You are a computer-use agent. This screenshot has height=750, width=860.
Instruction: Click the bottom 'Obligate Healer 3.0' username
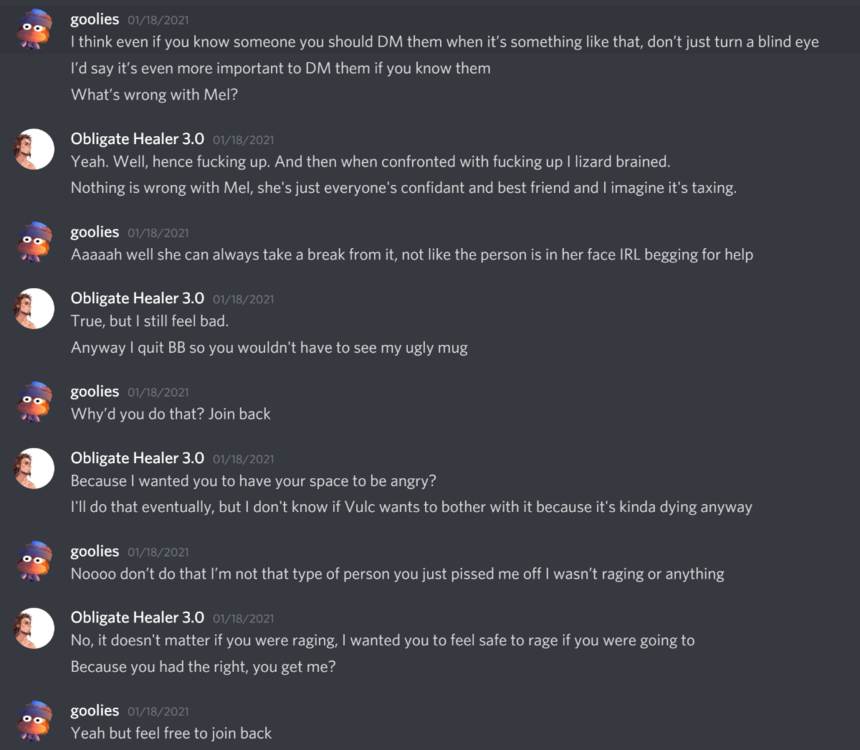click(x=136, y=617)
